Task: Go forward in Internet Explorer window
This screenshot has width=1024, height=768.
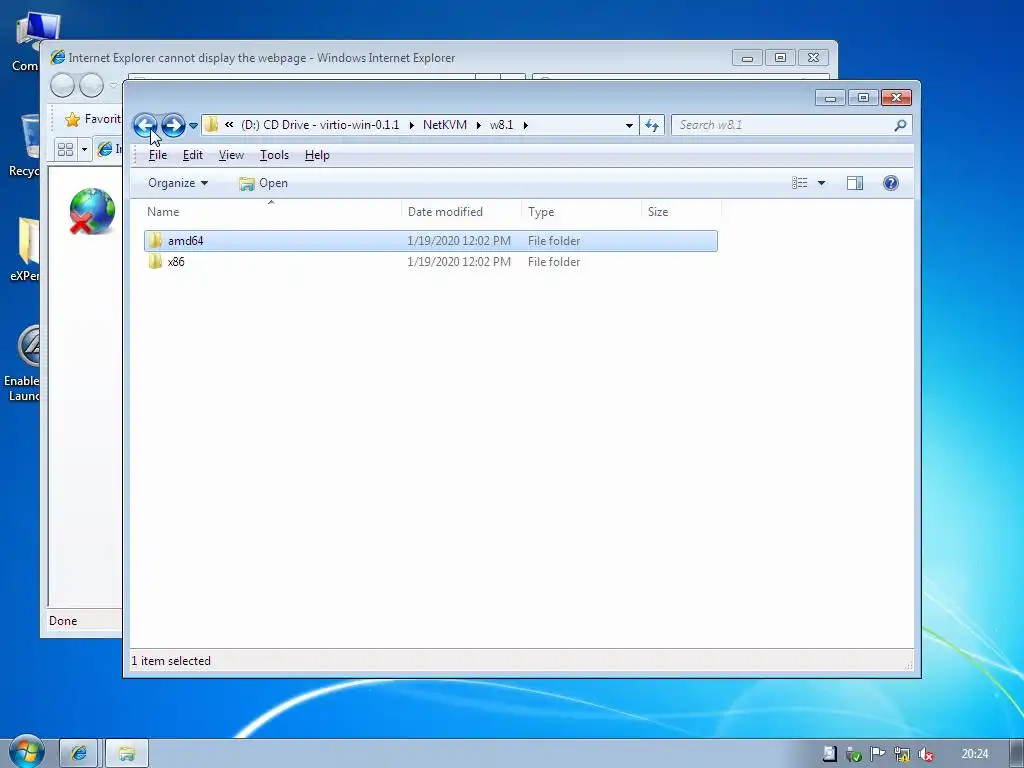Action: pyautogui.click(x=91, y=85)
